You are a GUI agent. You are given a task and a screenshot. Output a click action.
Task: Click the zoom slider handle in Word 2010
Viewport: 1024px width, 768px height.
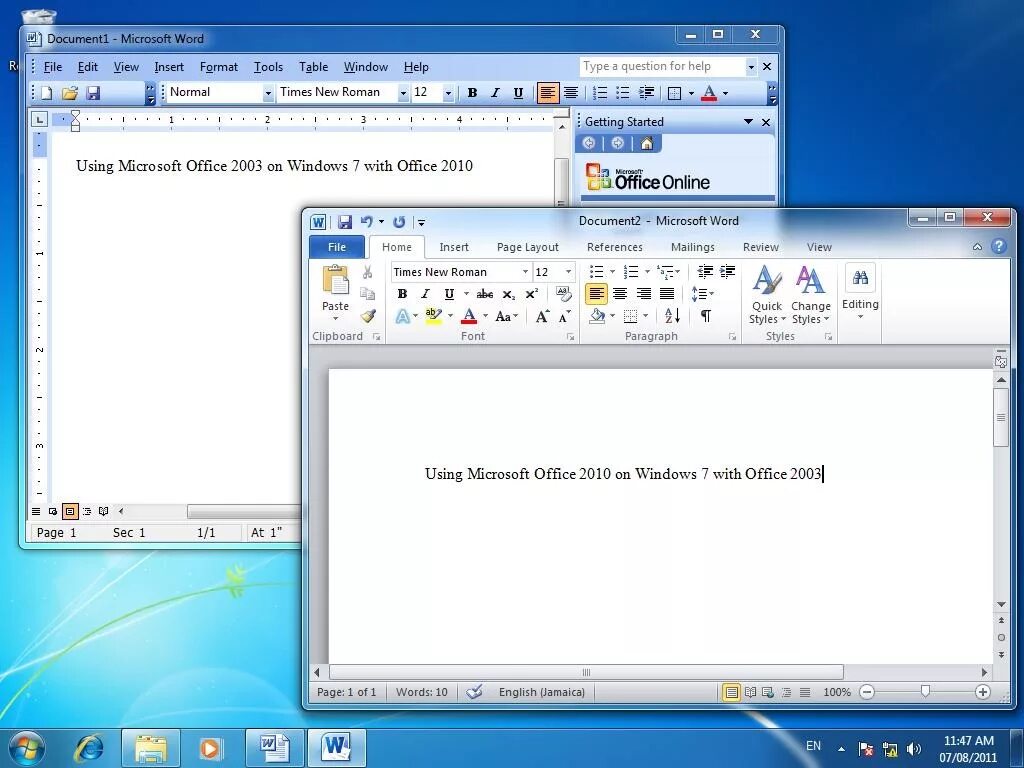pos(925,691)
